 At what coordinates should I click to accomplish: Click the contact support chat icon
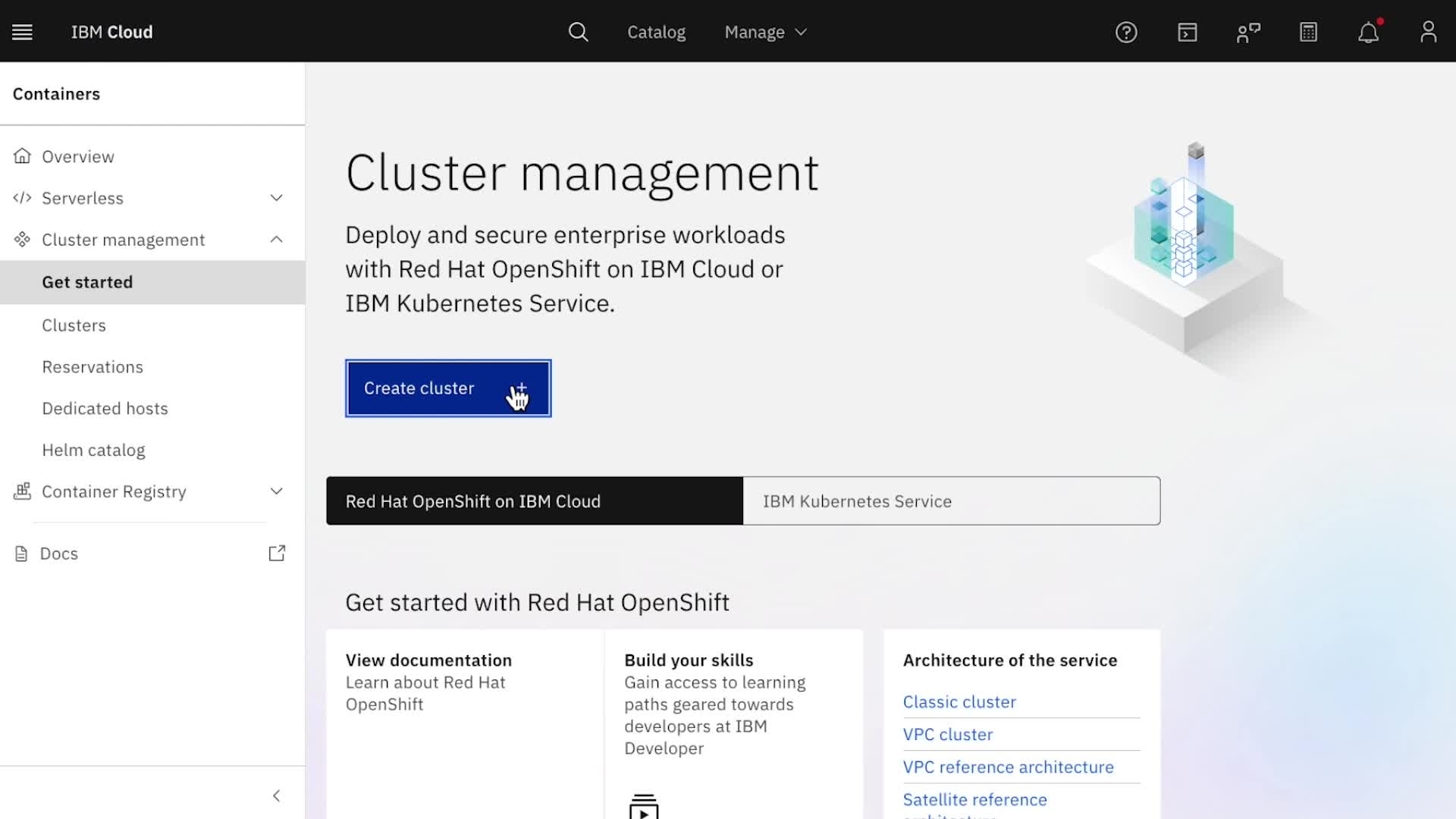pyautogui.click(x=1247, y=32)
